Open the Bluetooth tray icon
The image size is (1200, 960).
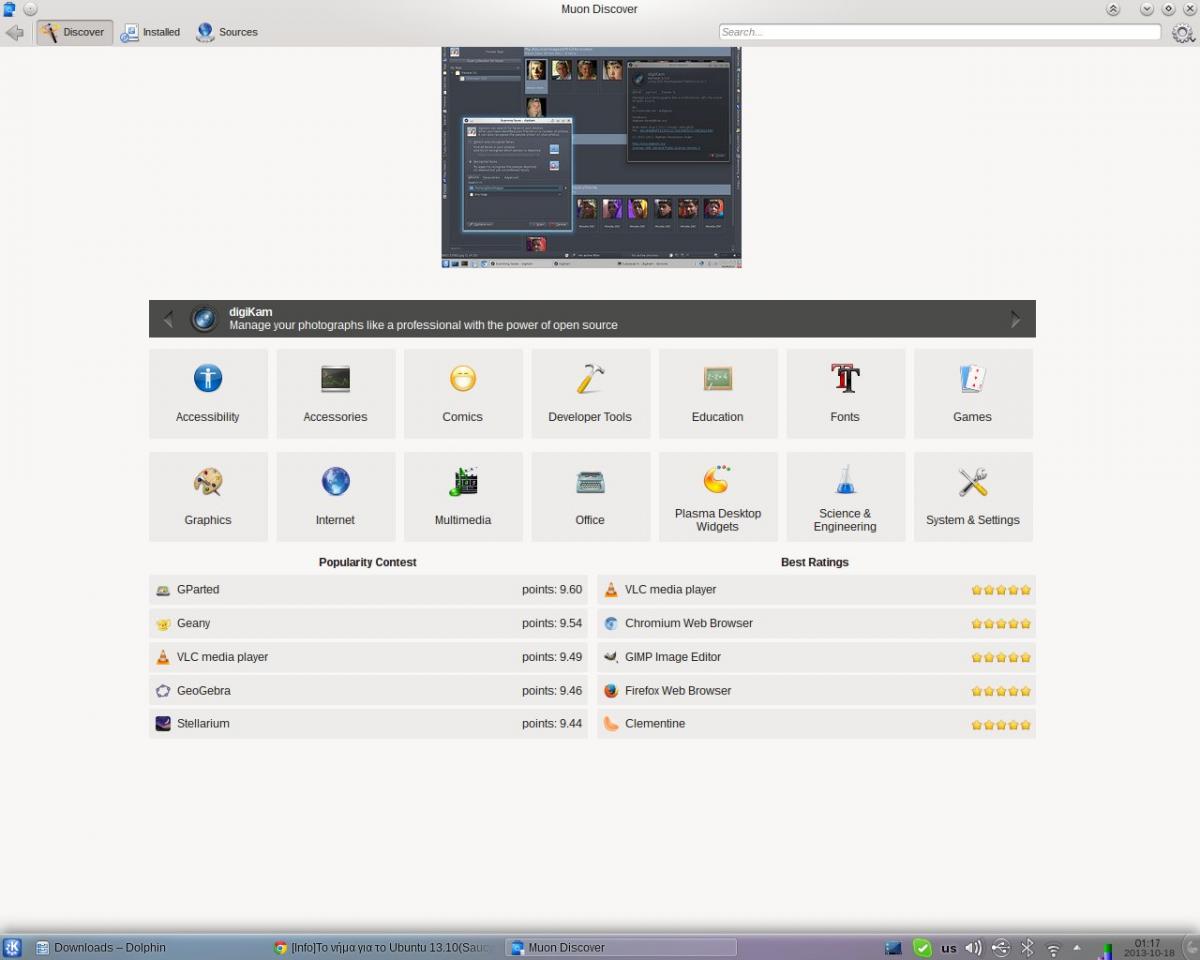point(1027,947)
